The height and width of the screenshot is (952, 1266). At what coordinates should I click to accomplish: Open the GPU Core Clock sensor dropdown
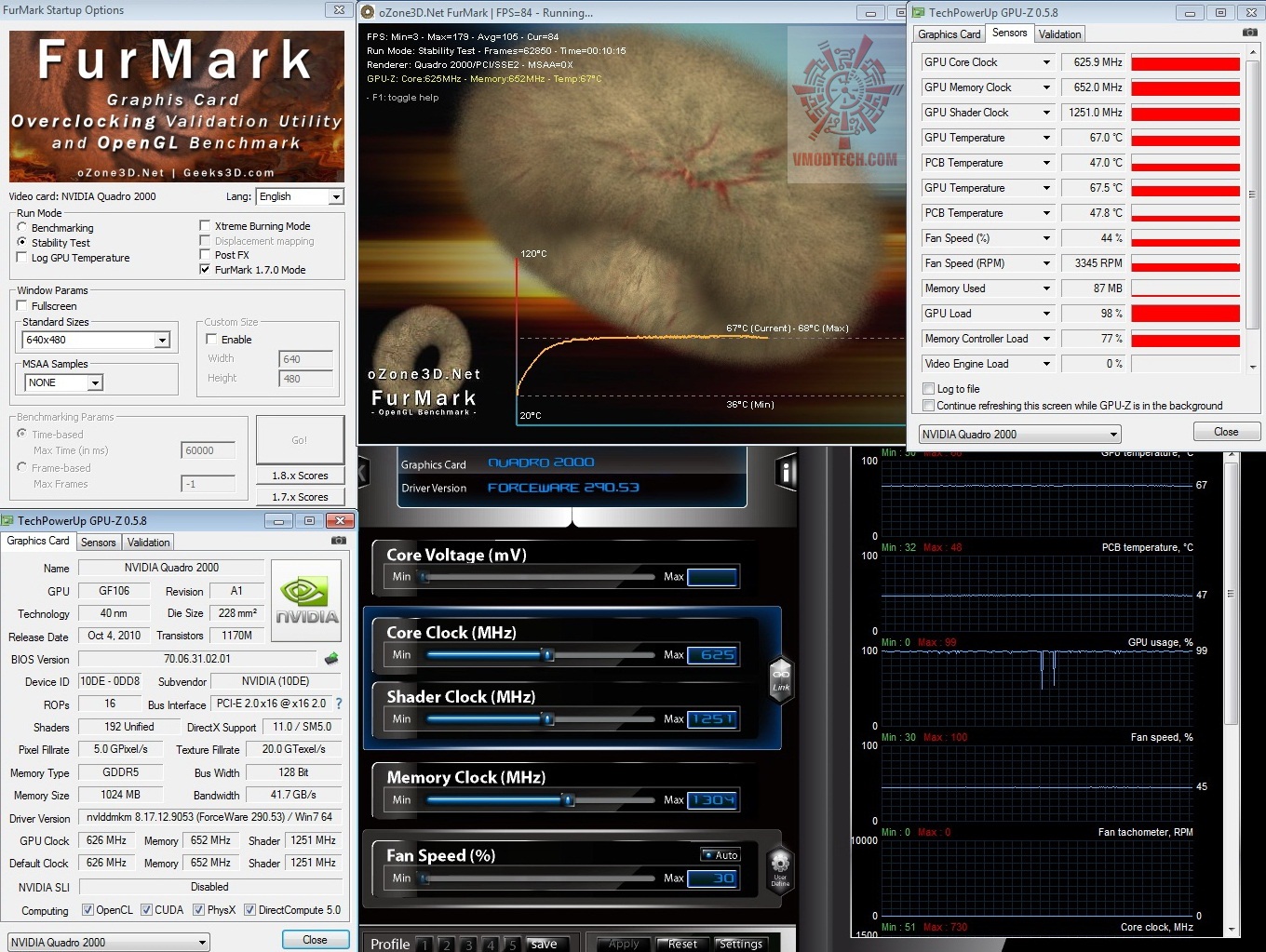1046,62
